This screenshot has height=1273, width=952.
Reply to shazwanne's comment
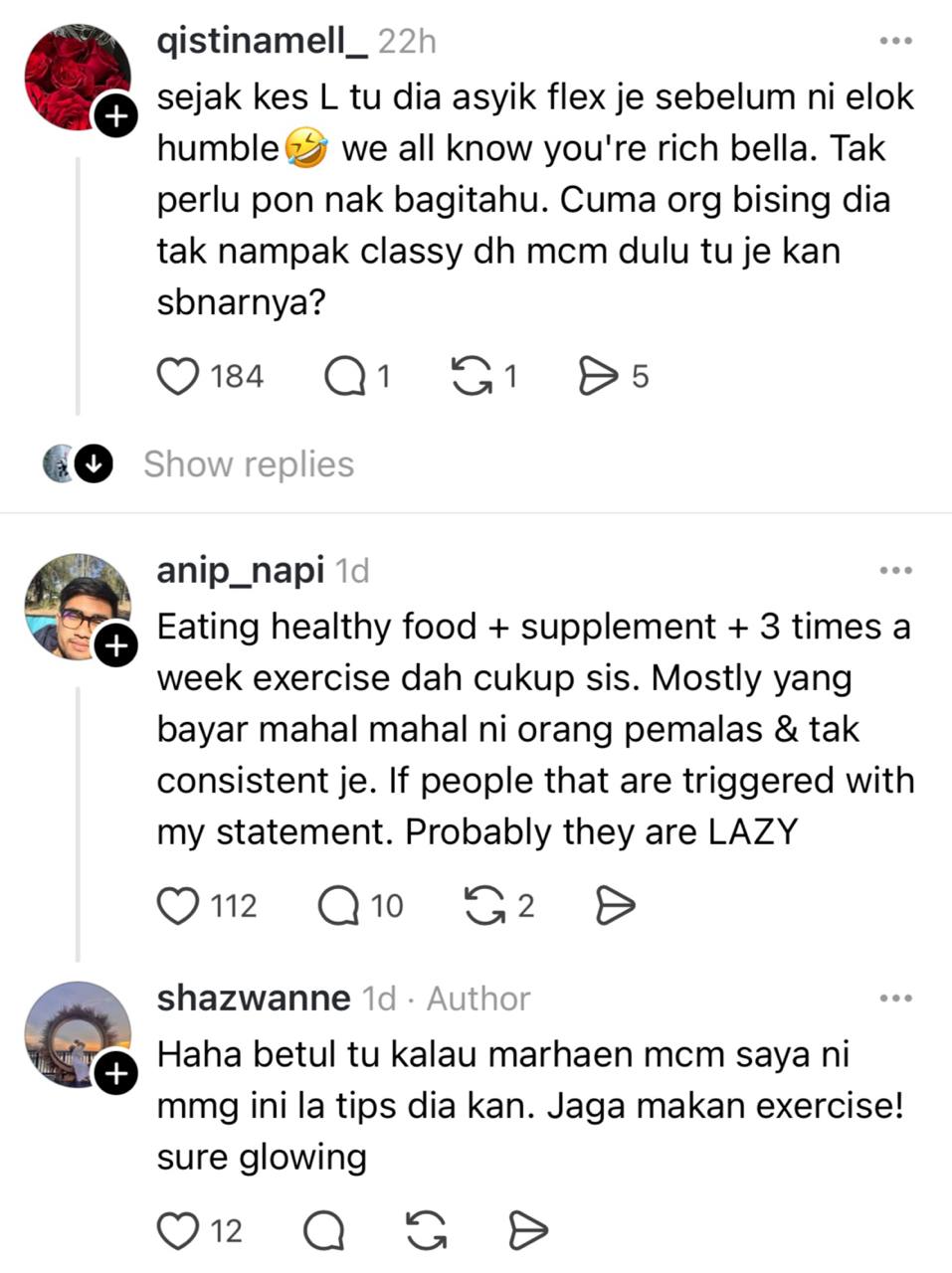click(x=323, y=1231)
